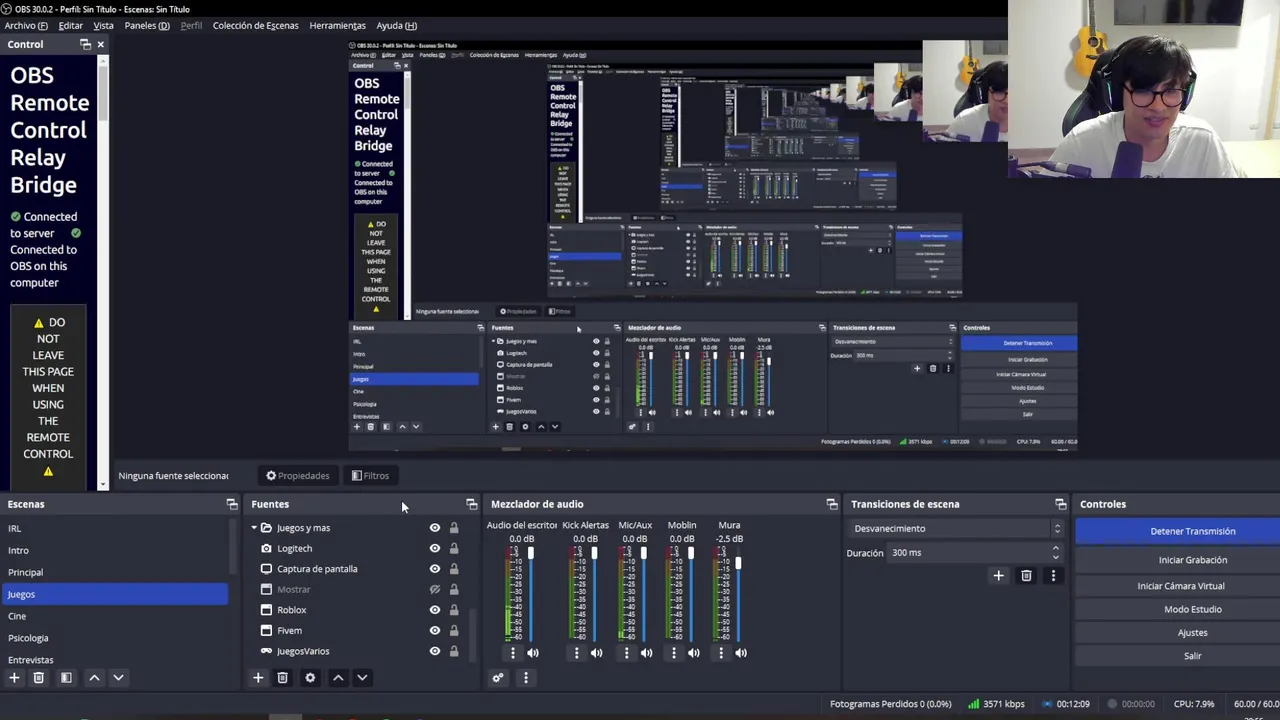
Task: Enable Modo Estudio
Action: point(1178,609)
